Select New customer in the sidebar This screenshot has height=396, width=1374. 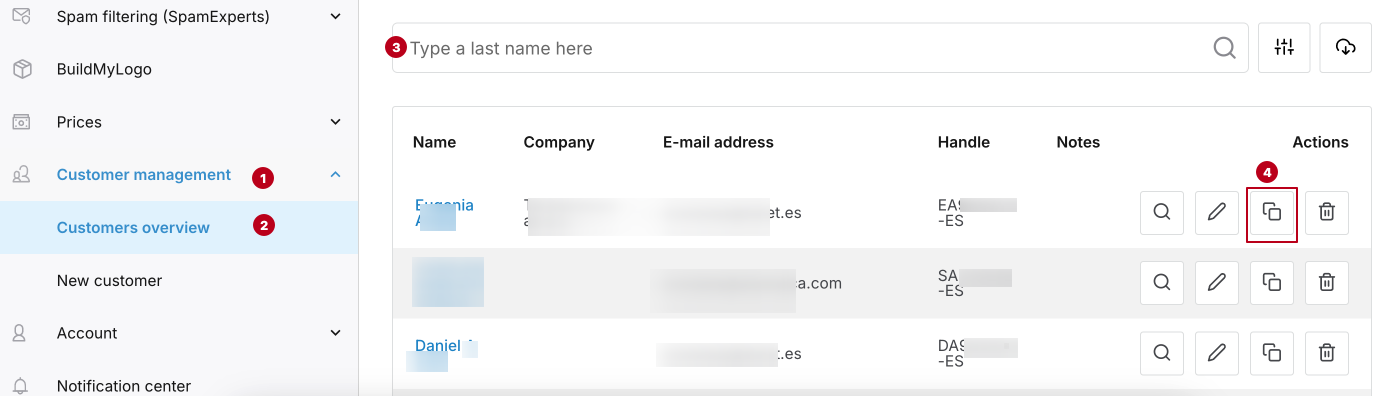pos(109,281)
